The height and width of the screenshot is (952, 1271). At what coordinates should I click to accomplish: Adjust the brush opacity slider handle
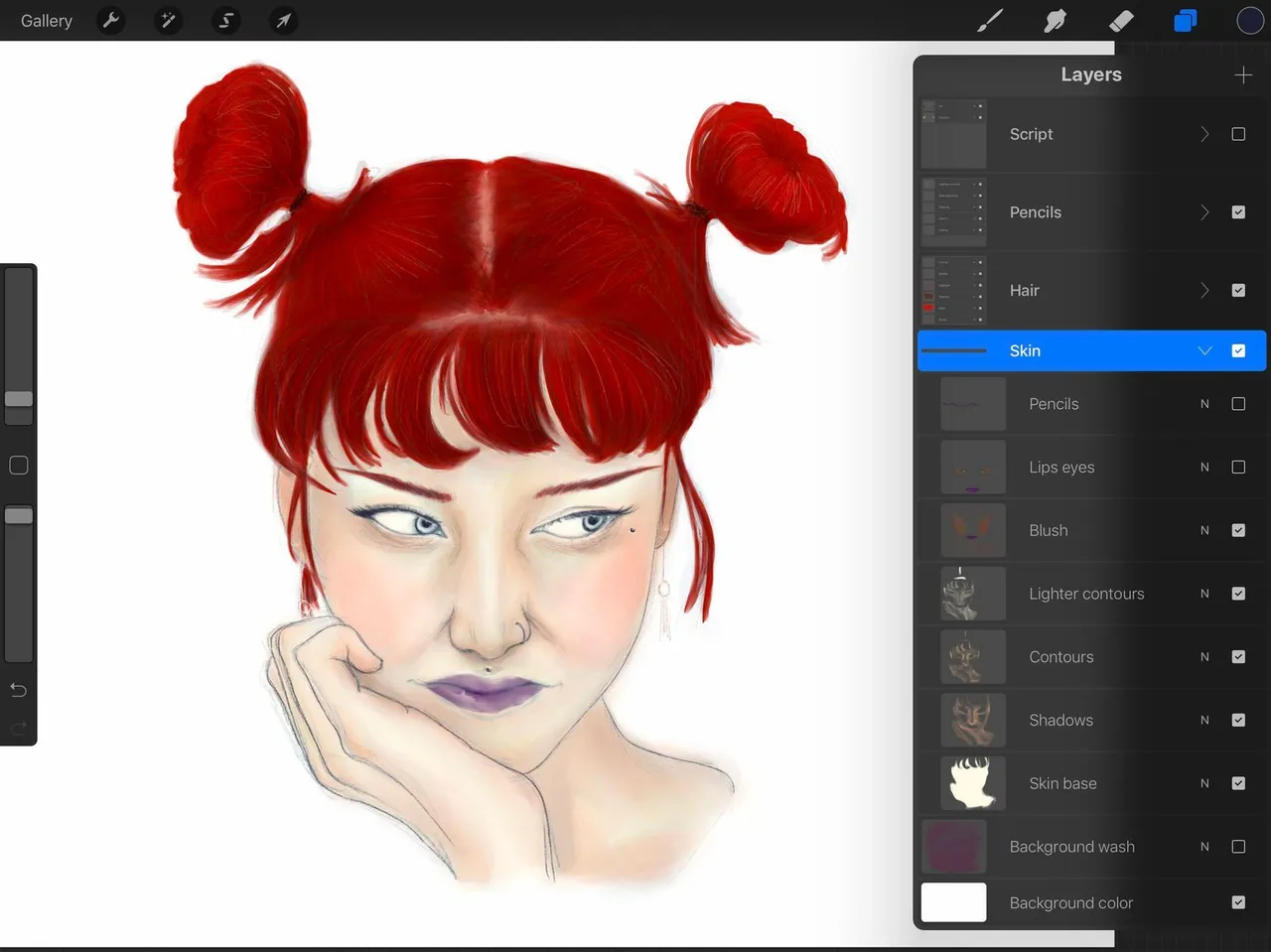(19, 516)
